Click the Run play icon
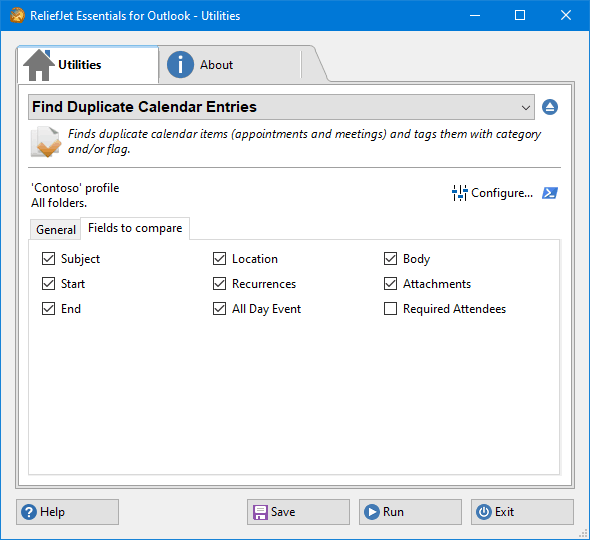 372,512
